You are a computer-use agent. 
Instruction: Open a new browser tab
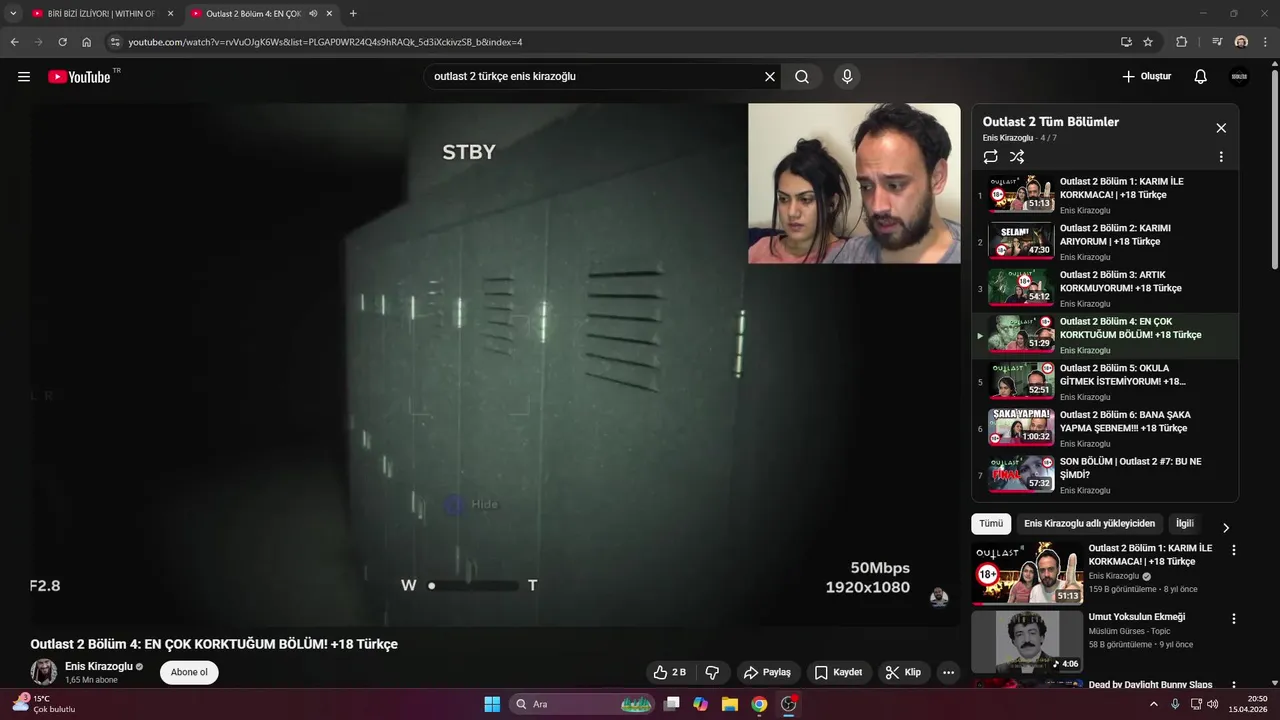click(353, 14)
